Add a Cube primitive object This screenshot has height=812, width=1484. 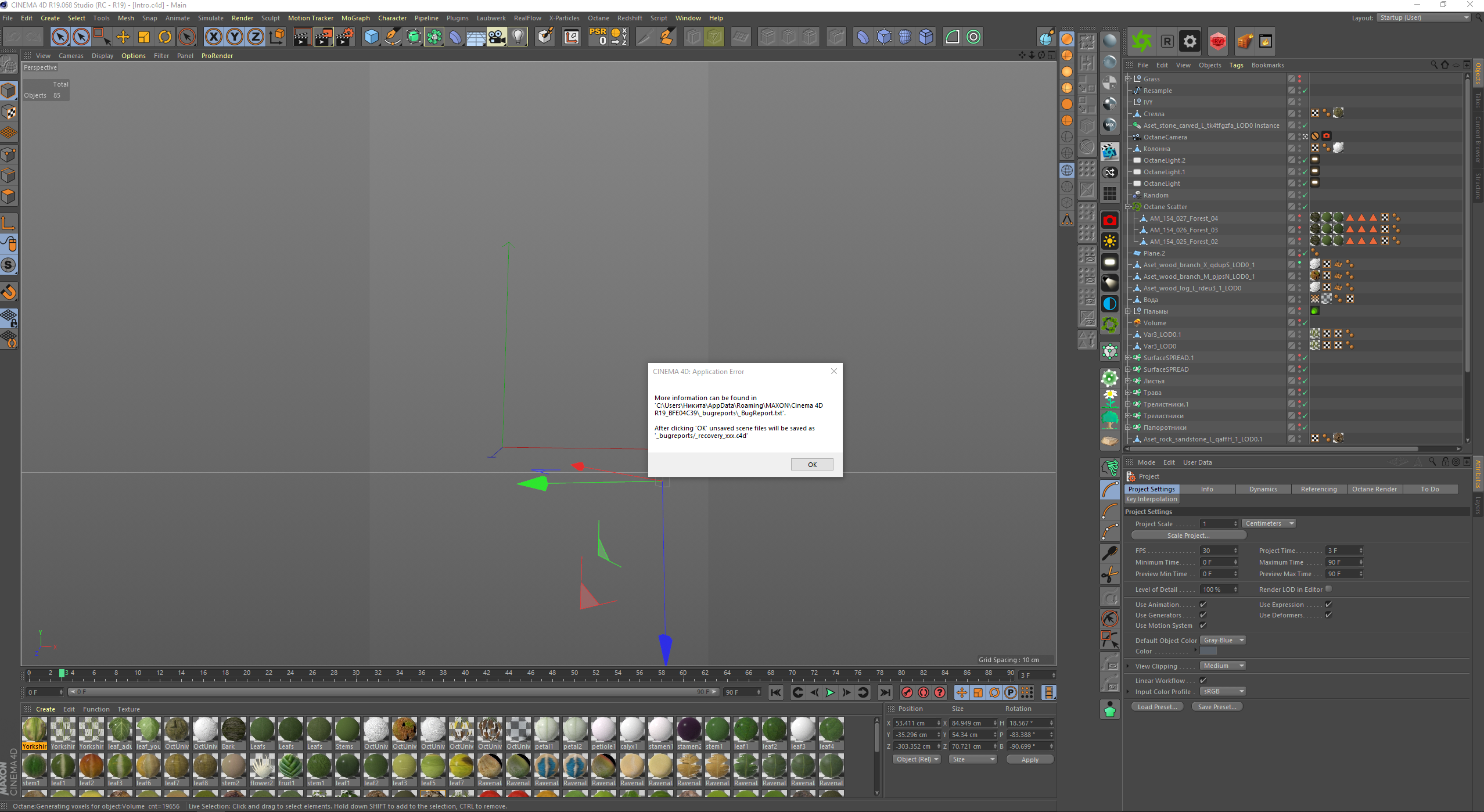(x=371, y=37)
